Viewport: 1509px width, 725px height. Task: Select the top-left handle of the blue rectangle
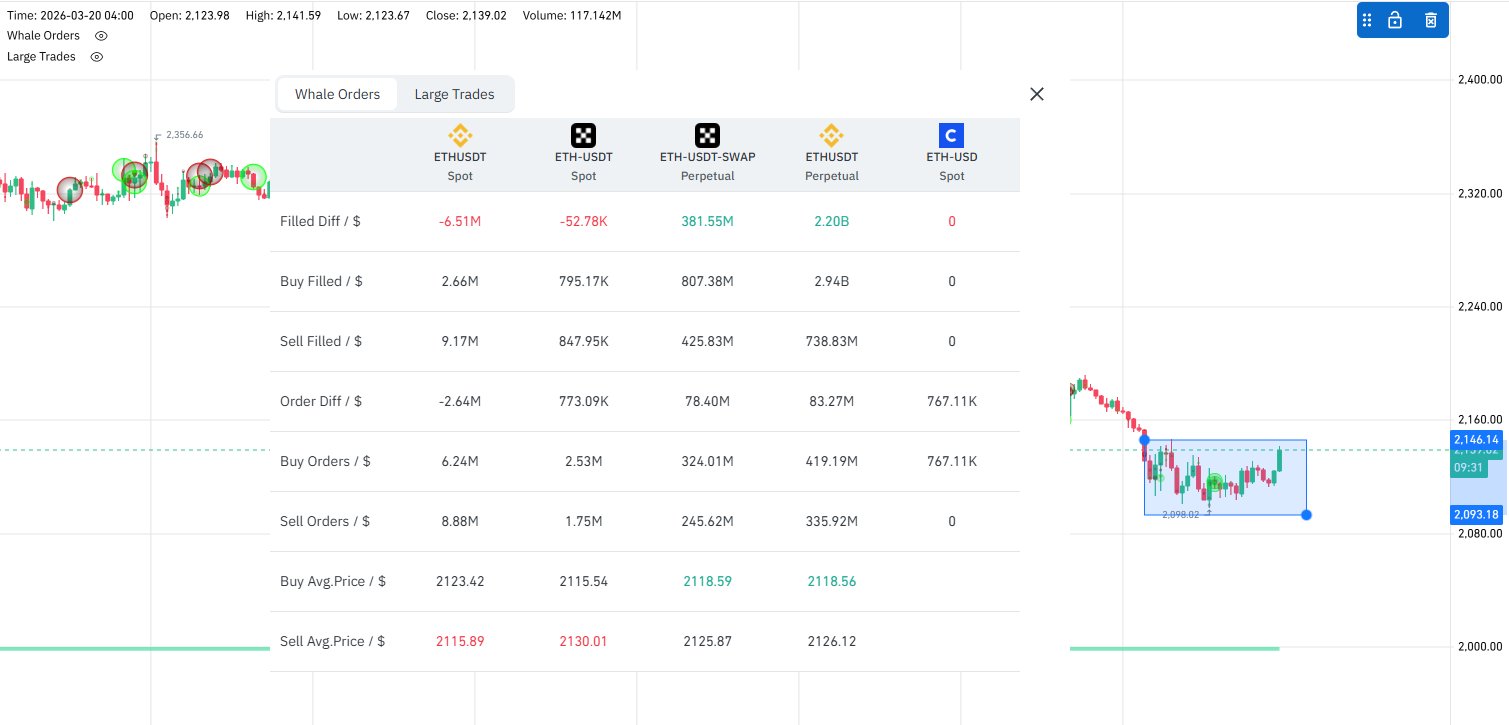1144,440
